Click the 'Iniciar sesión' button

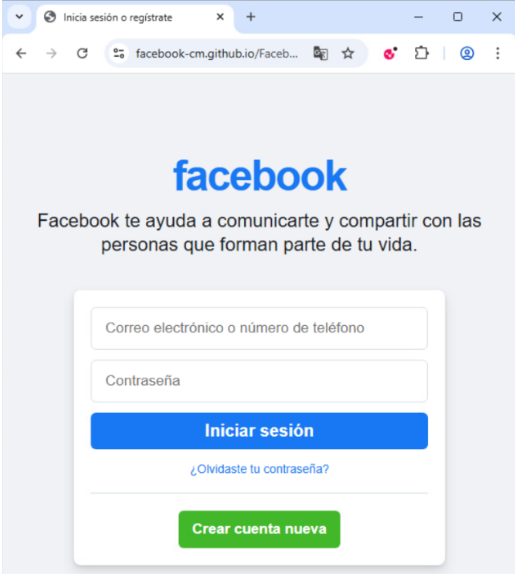(x=259, y=431)
